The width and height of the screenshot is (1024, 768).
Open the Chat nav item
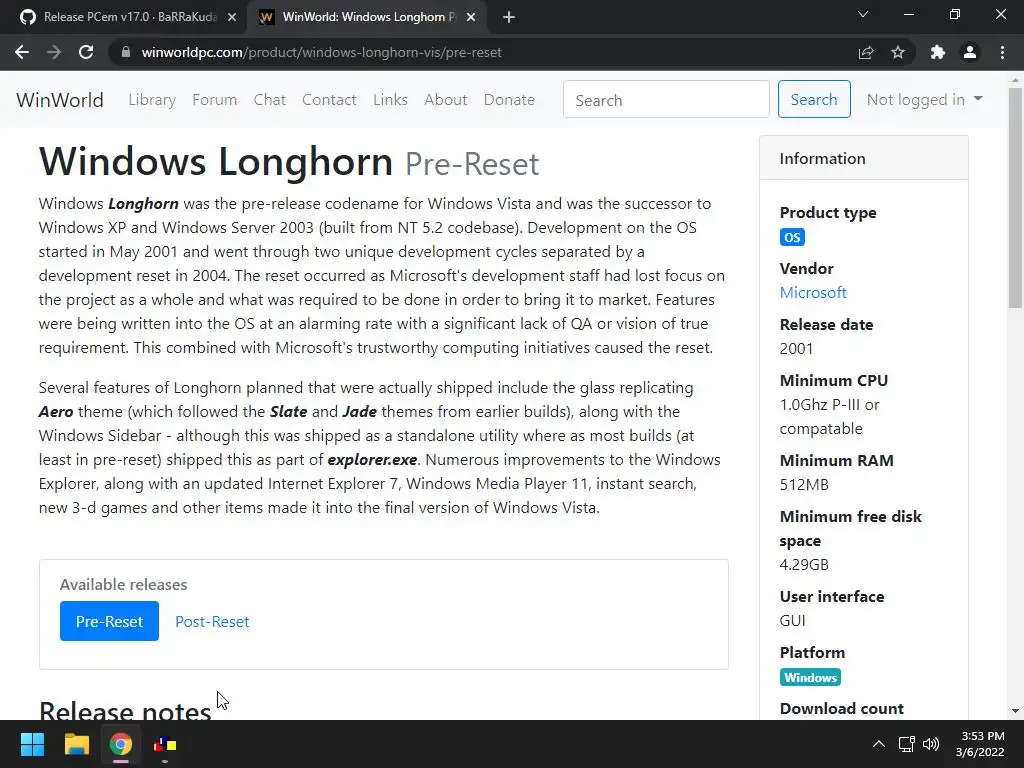[x=270, y=100]
